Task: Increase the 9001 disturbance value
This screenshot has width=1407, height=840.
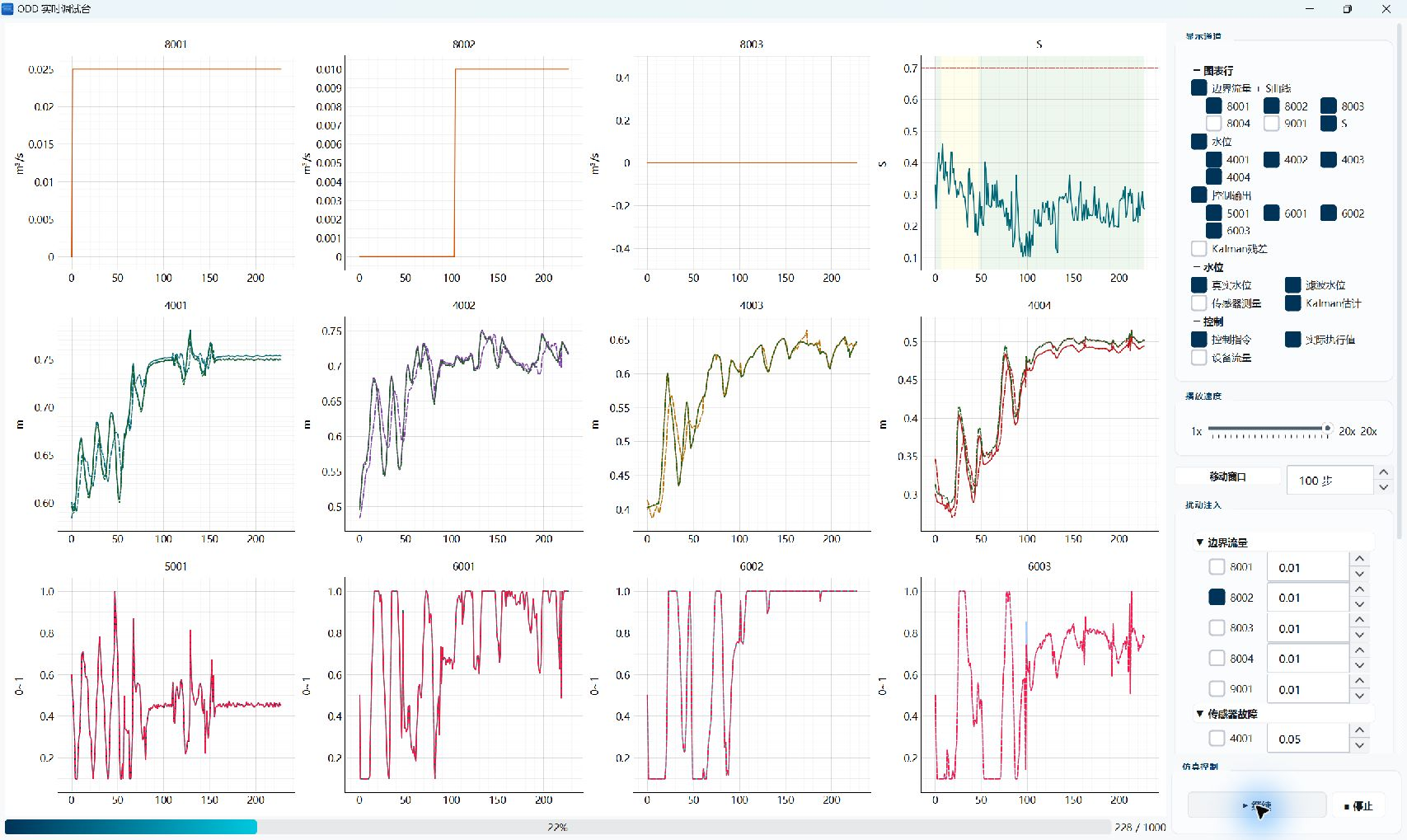Action: [1360, 681]
